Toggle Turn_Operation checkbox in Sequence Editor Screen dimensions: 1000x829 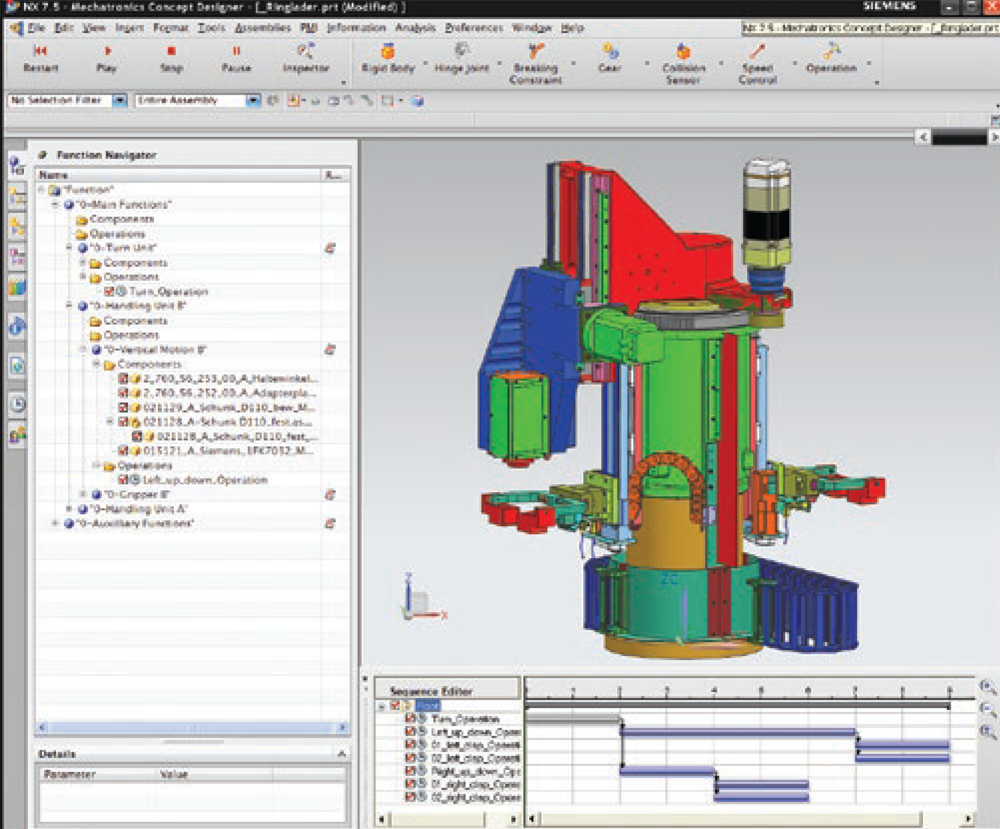pos(411,719)
